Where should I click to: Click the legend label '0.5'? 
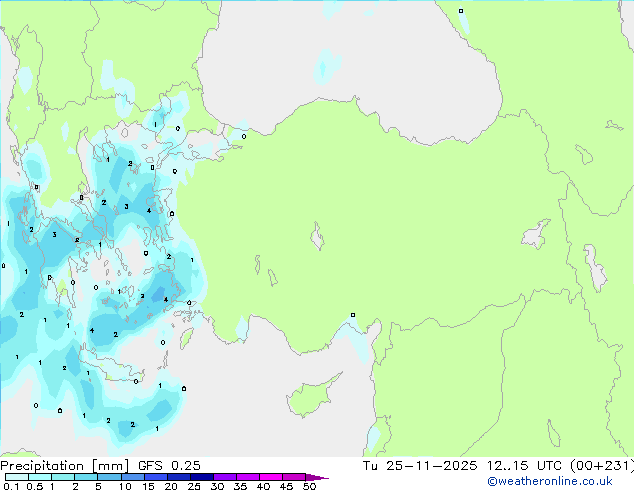coord(34,486)
